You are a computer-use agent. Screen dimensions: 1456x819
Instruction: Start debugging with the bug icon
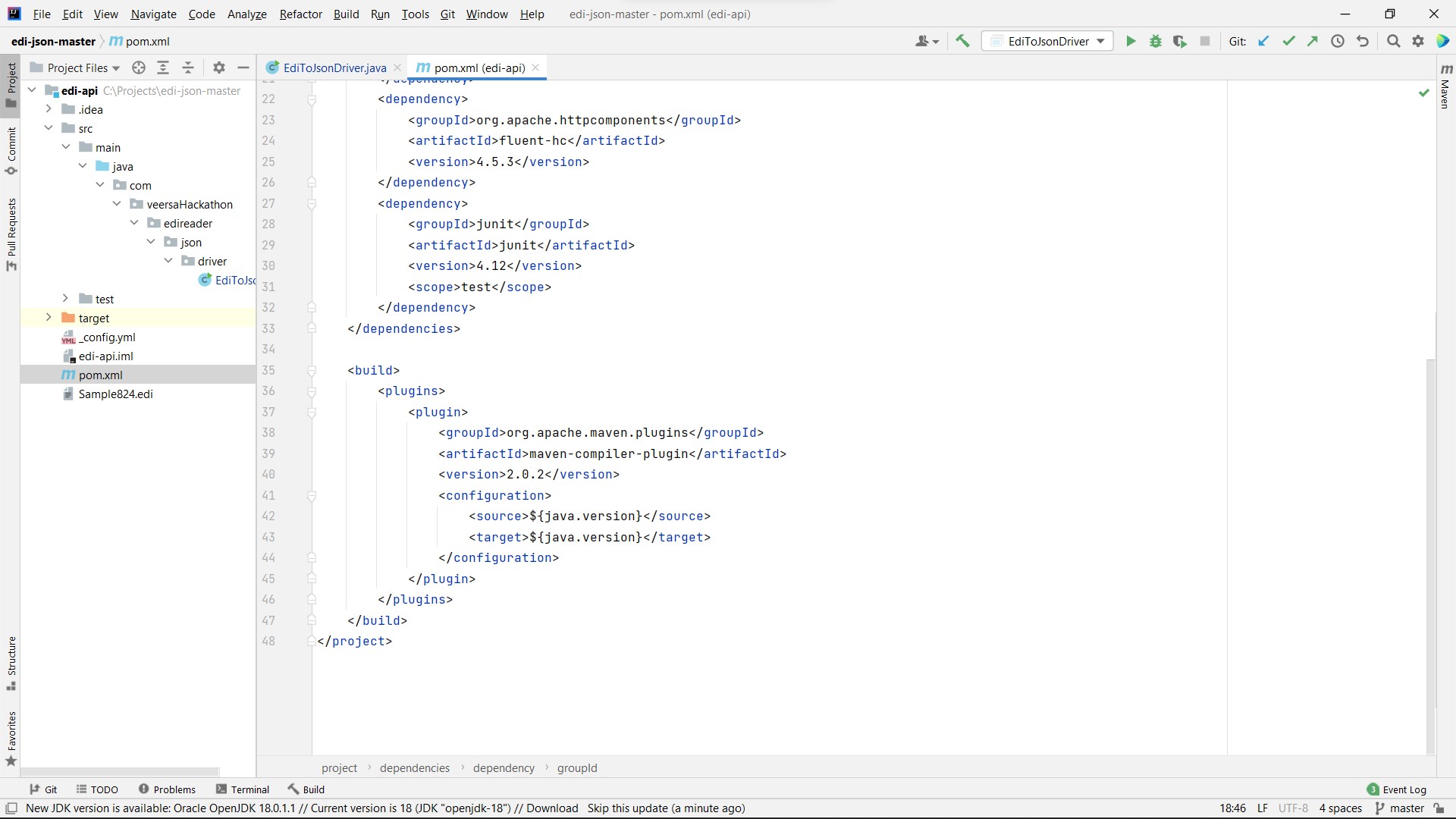(1155, 41)
